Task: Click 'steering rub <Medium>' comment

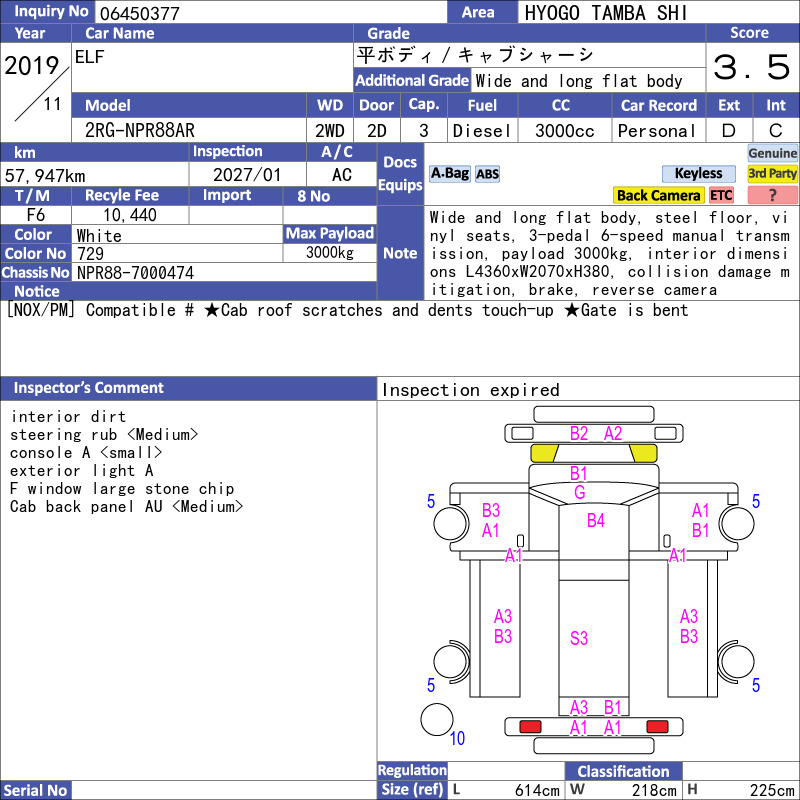Action: [x=104, y=435]
